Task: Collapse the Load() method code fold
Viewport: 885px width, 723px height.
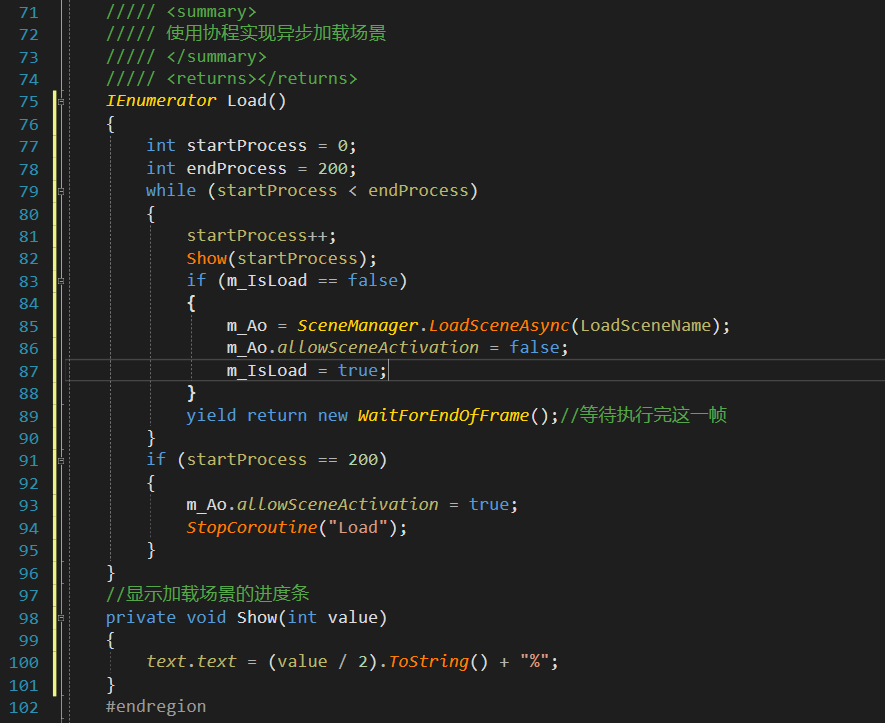Action: point(62,100)
